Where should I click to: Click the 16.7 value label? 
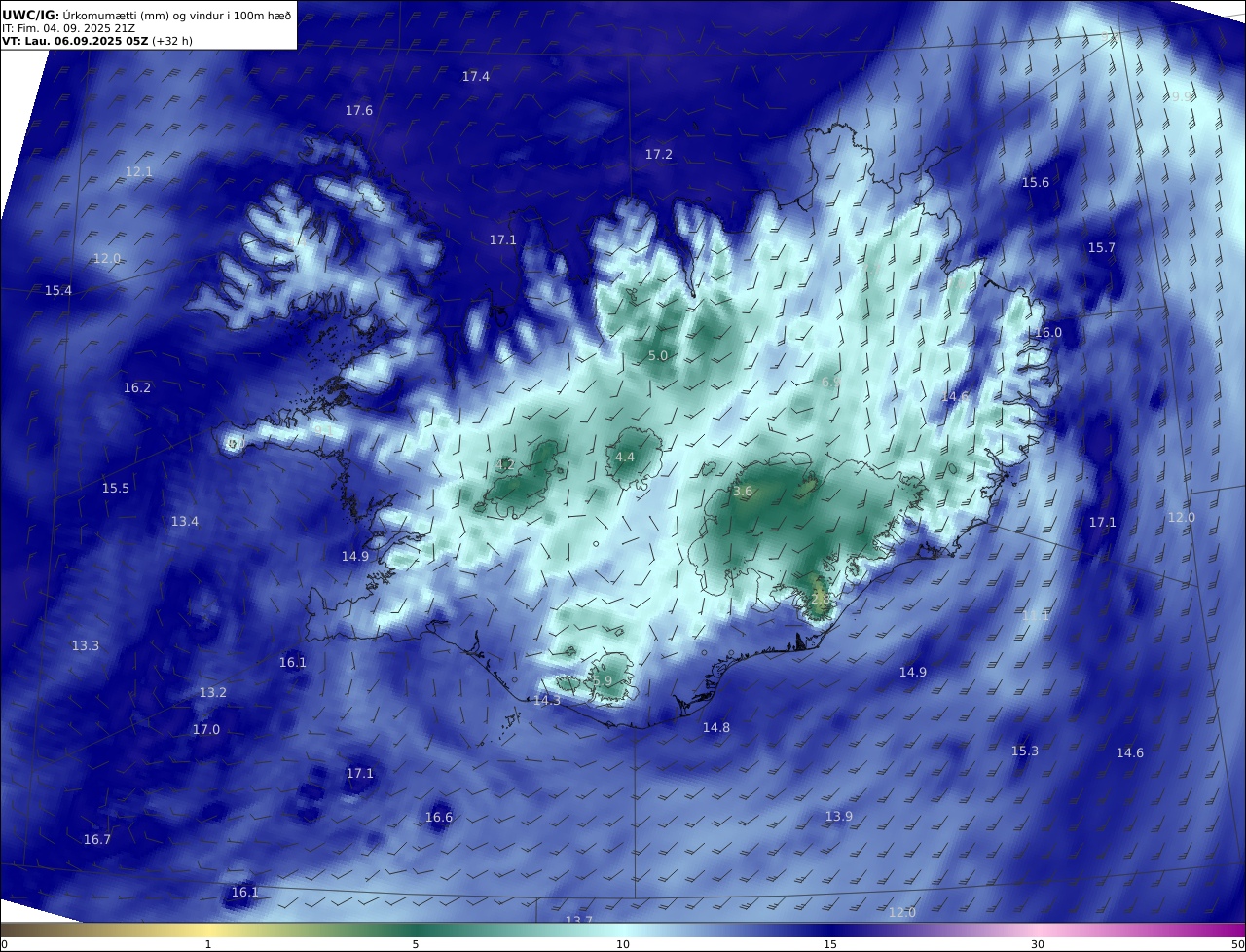coord(97,840)
